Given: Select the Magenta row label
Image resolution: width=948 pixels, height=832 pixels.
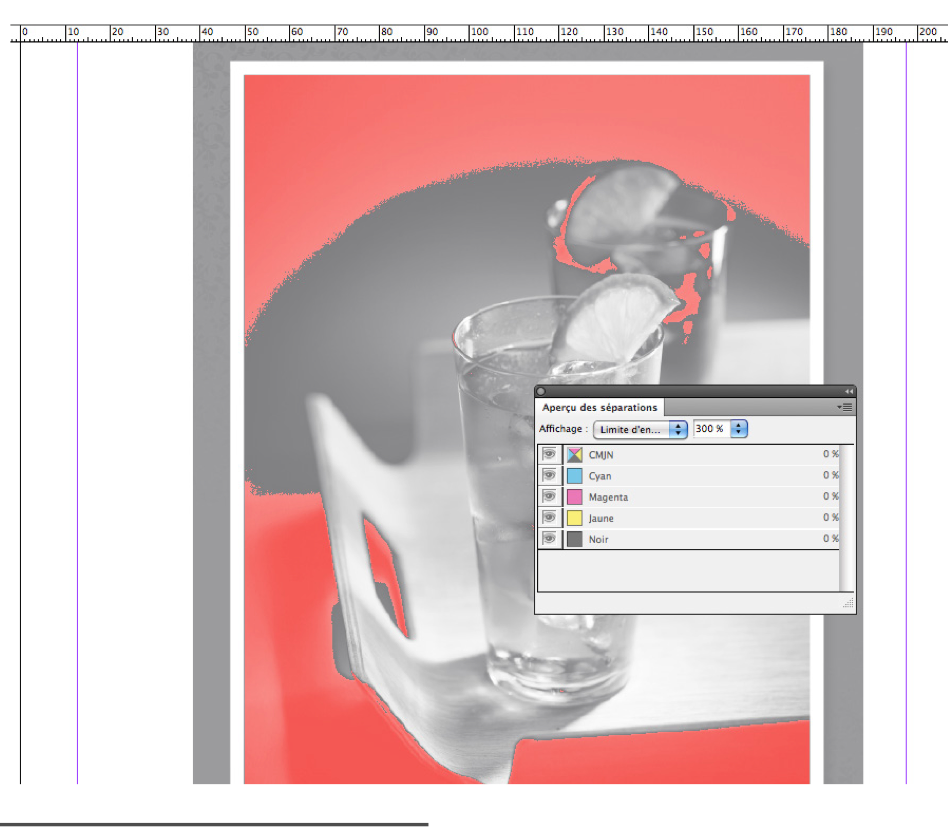Looking at the screenshot, I should pos(608,497).
